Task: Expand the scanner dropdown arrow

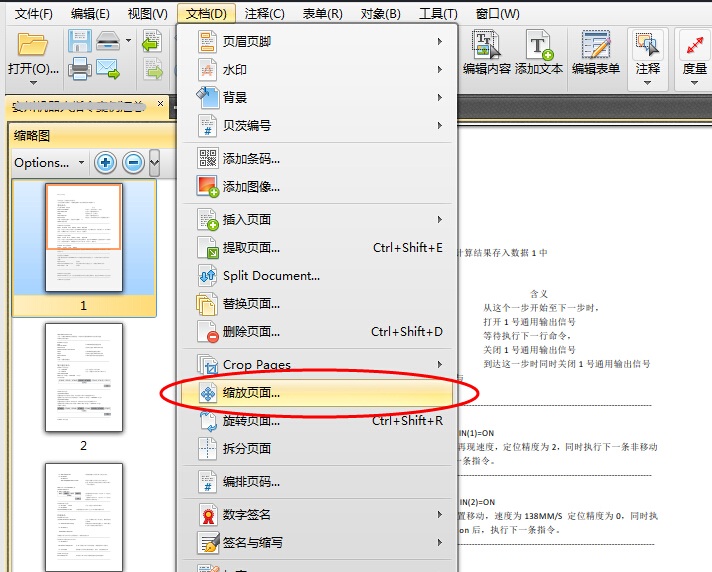Action: (x=129, y=40)
